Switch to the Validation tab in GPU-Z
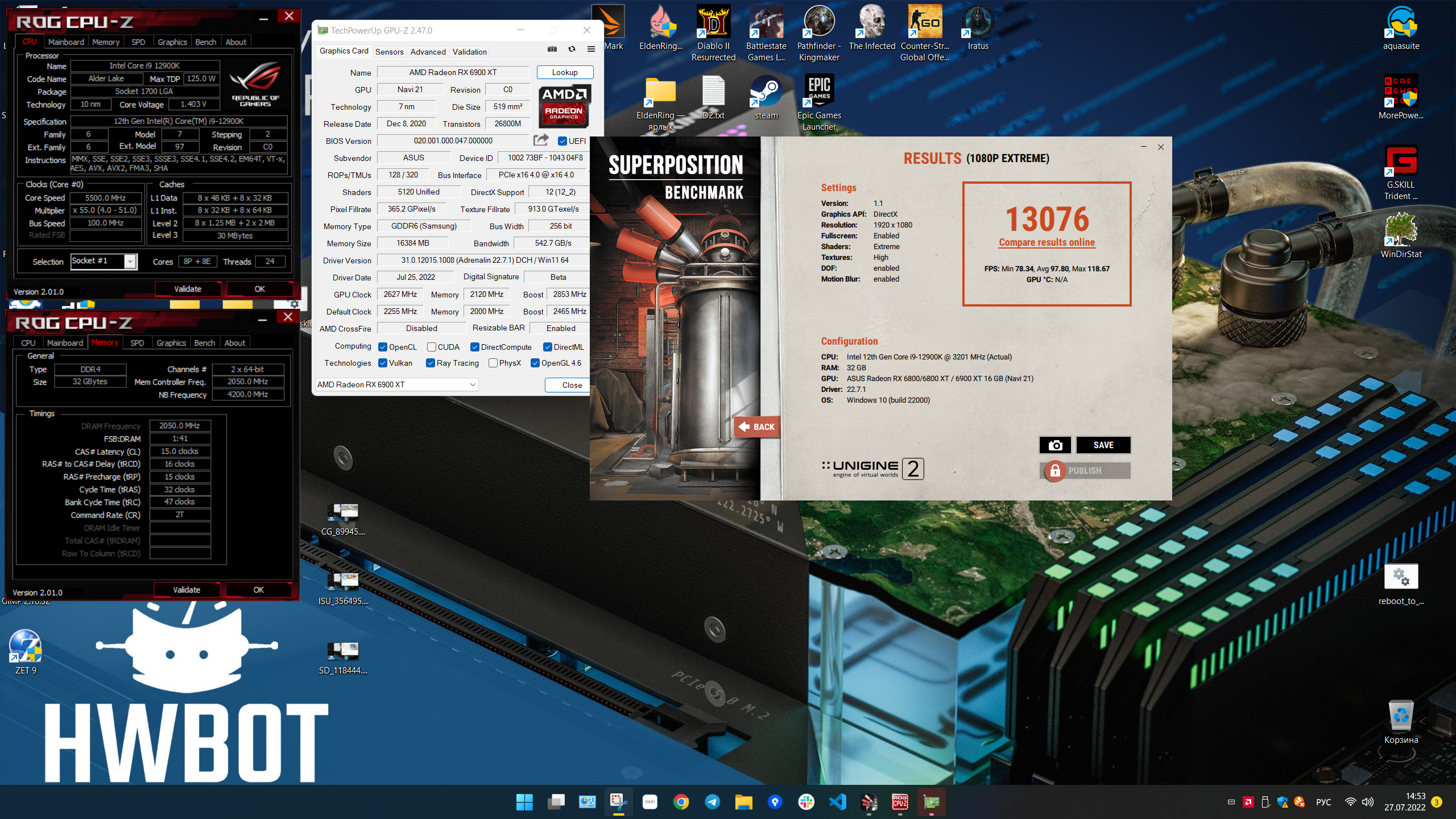 point(469,52)
